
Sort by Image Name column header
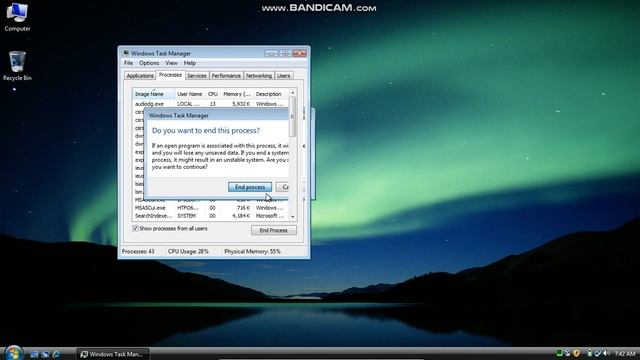click(153, 94)
